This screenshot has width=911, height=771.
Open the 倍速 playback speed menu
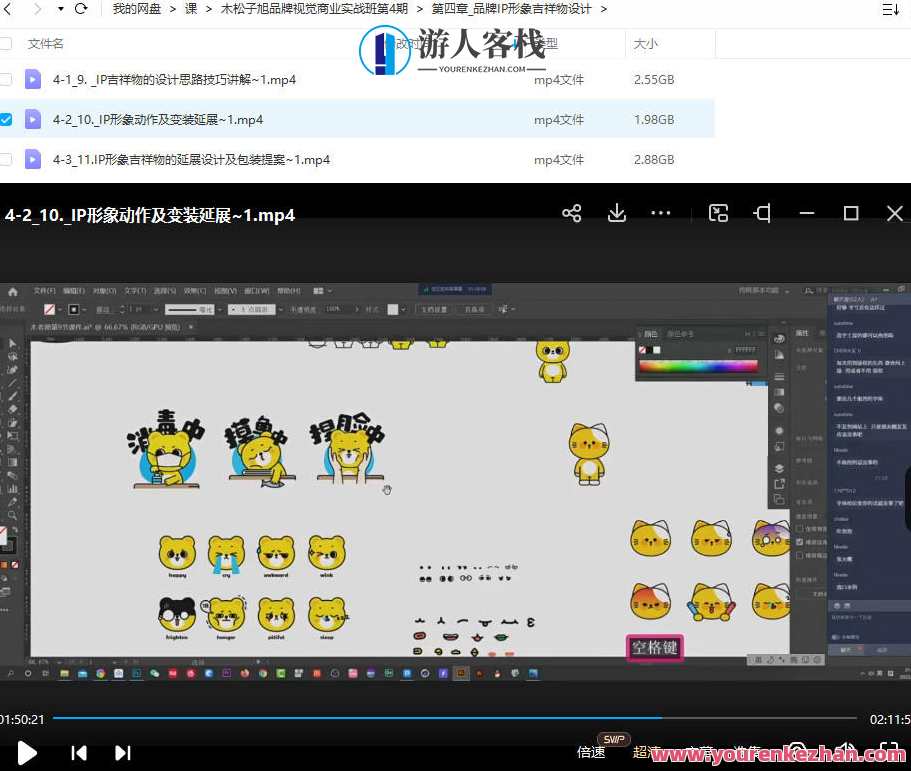click(591, 753)
